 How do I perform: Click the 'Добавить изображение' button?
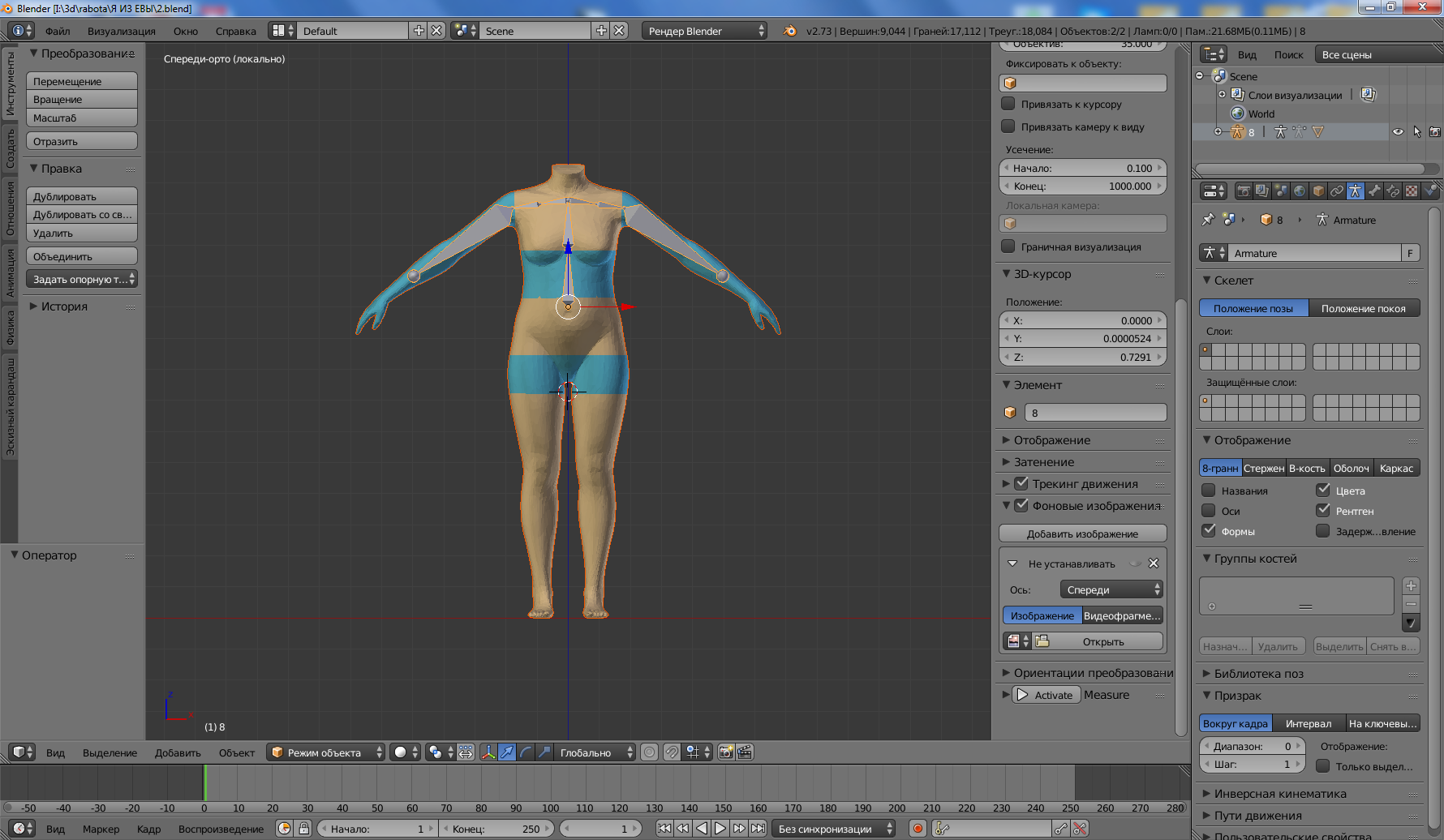coord(1082,534)
